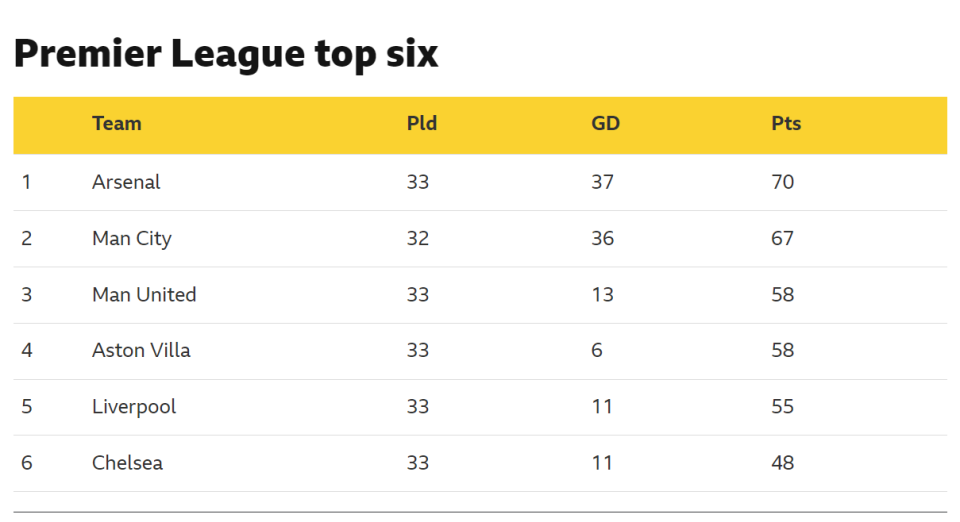Click position number 1 in the table
The image size is (960, 522).
(27, 182)
